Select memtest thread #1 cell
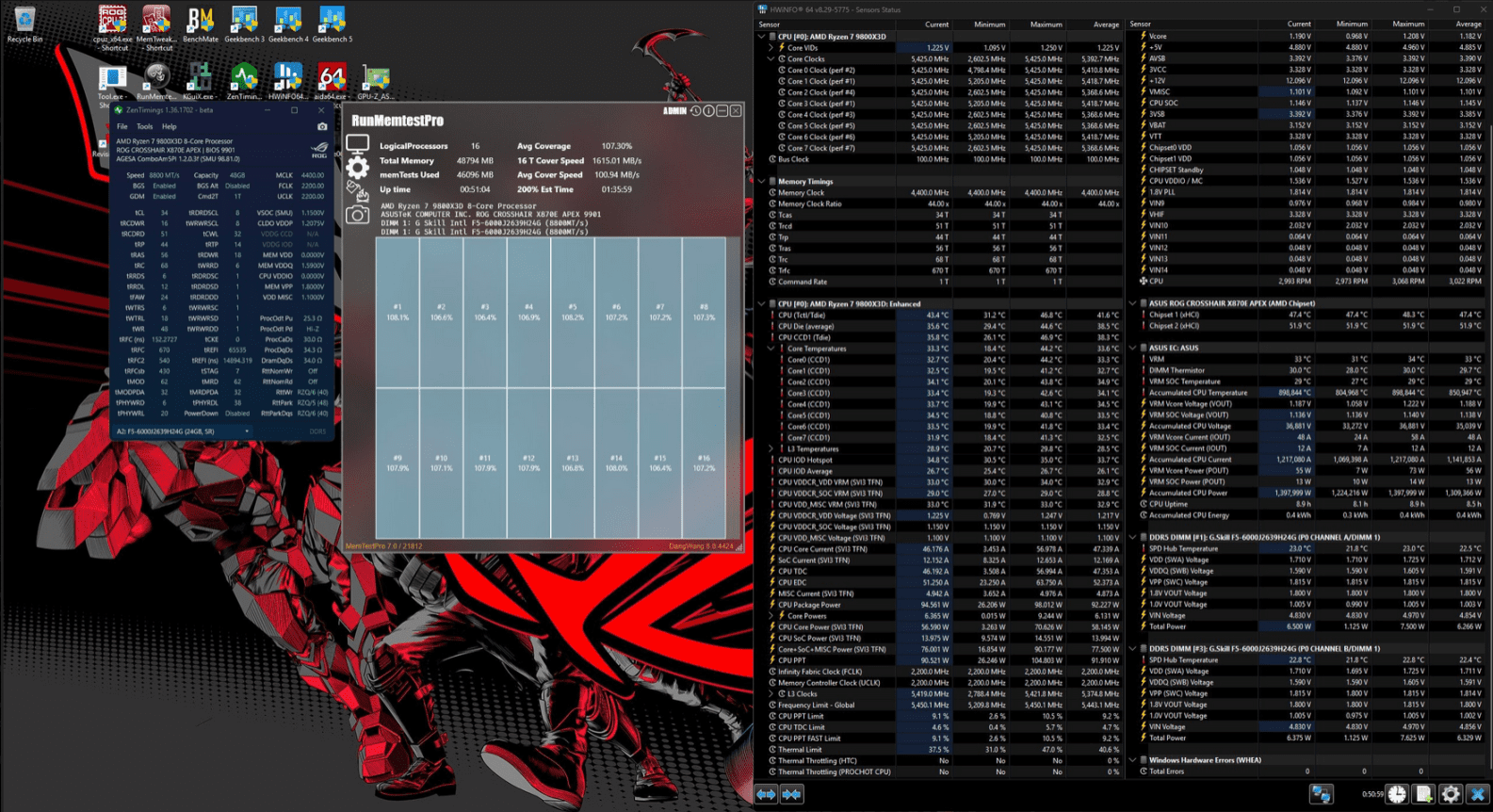The height and width of the screenshot is (812, 1493). (398, 313)
